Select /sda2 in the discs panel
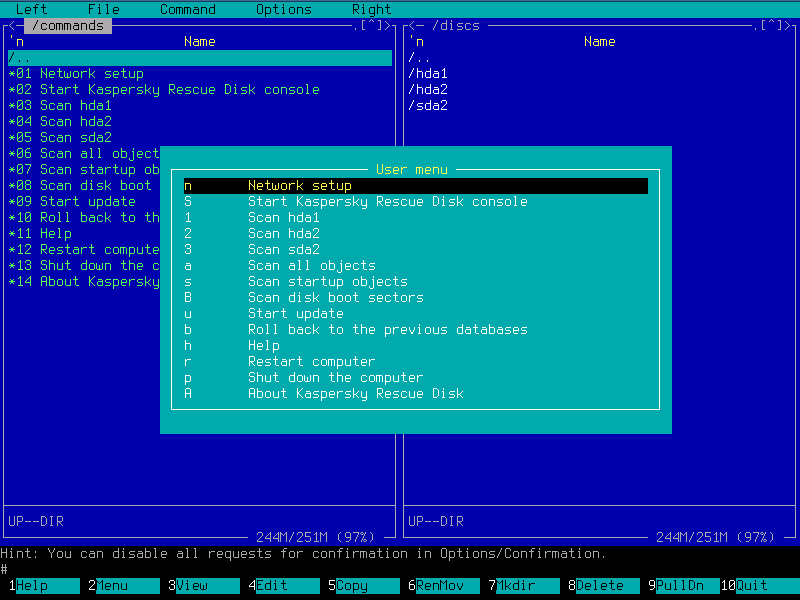 click(428, 106)
